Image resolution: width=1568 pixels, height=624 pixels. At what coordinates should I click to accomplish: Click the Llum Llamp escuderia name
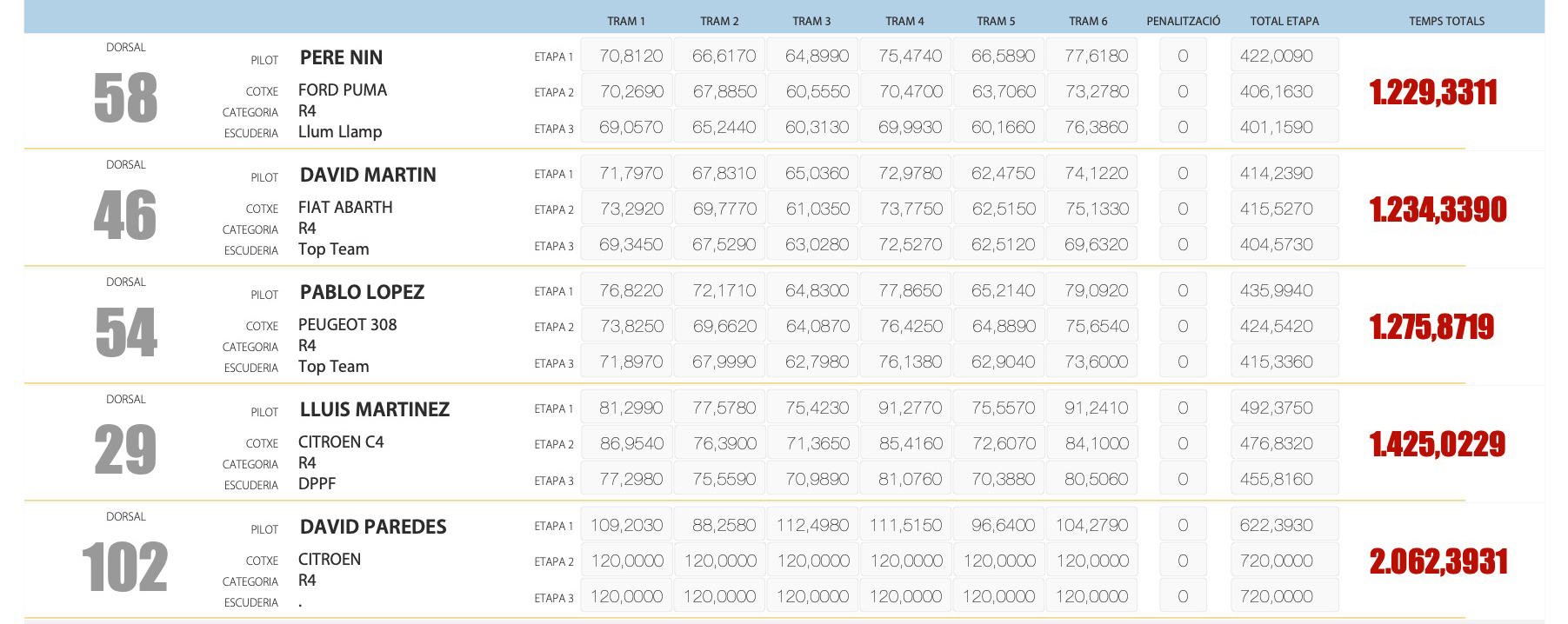[x=340, y=132]
